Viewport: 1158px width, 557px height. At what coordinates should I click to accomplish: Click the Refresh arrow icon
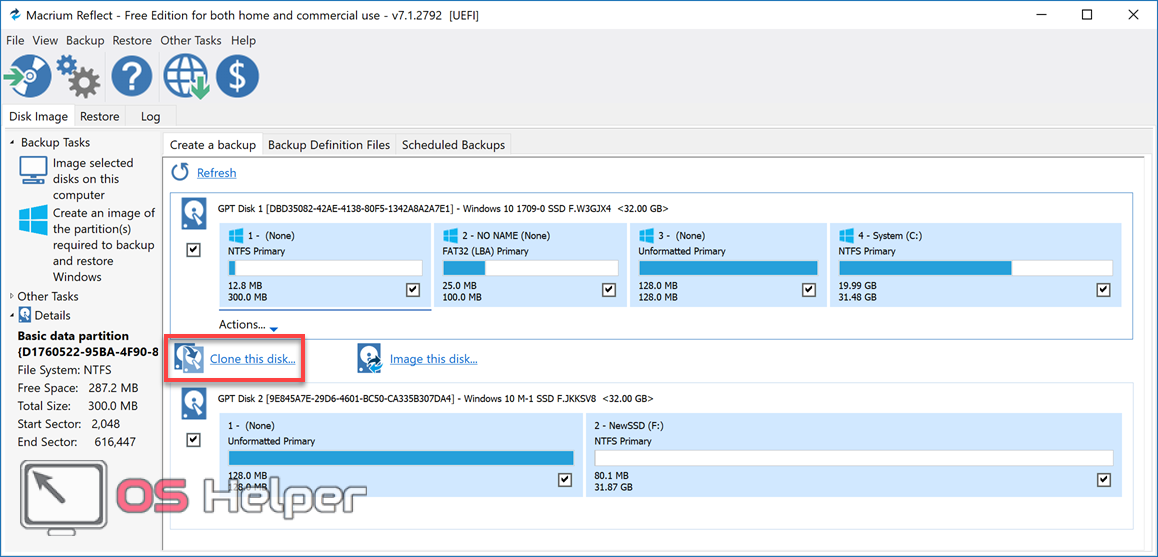180,172
